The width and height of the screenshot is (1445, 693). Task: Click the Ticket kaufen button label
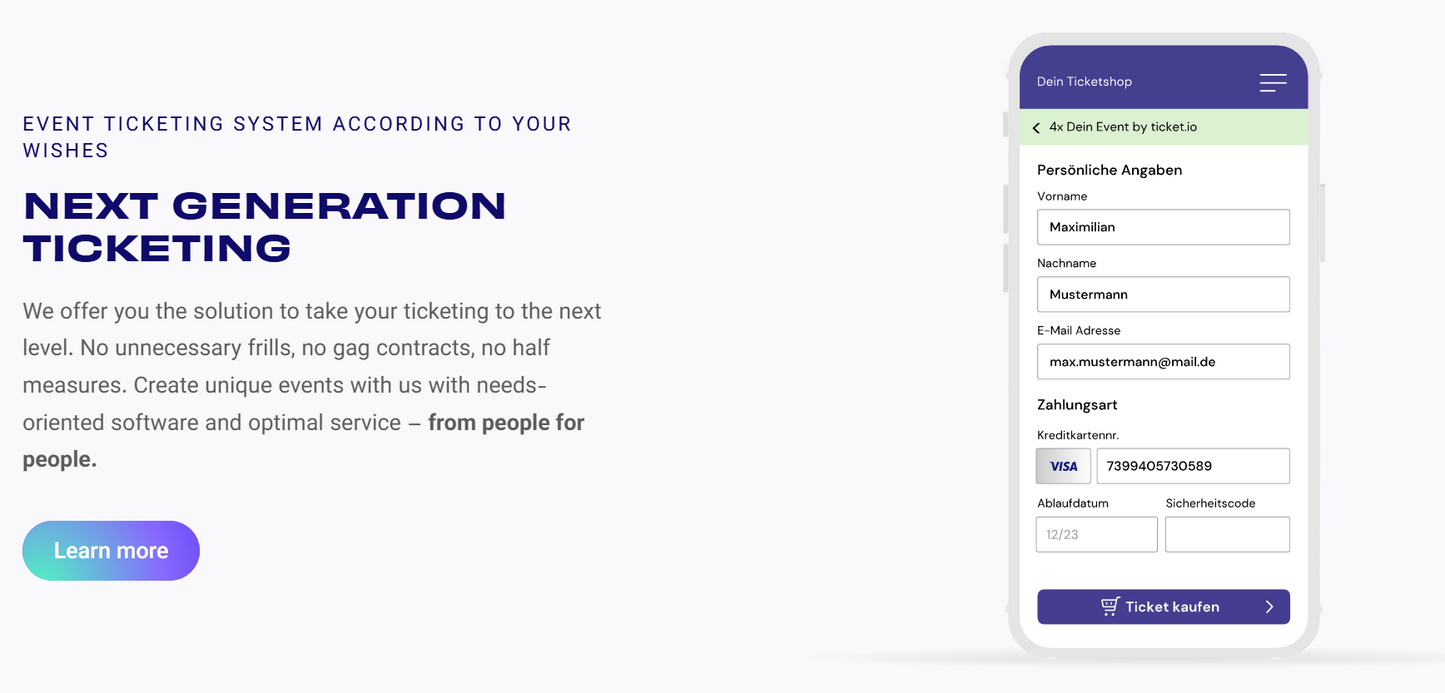pyautogui.click(x=1172, y=607)
